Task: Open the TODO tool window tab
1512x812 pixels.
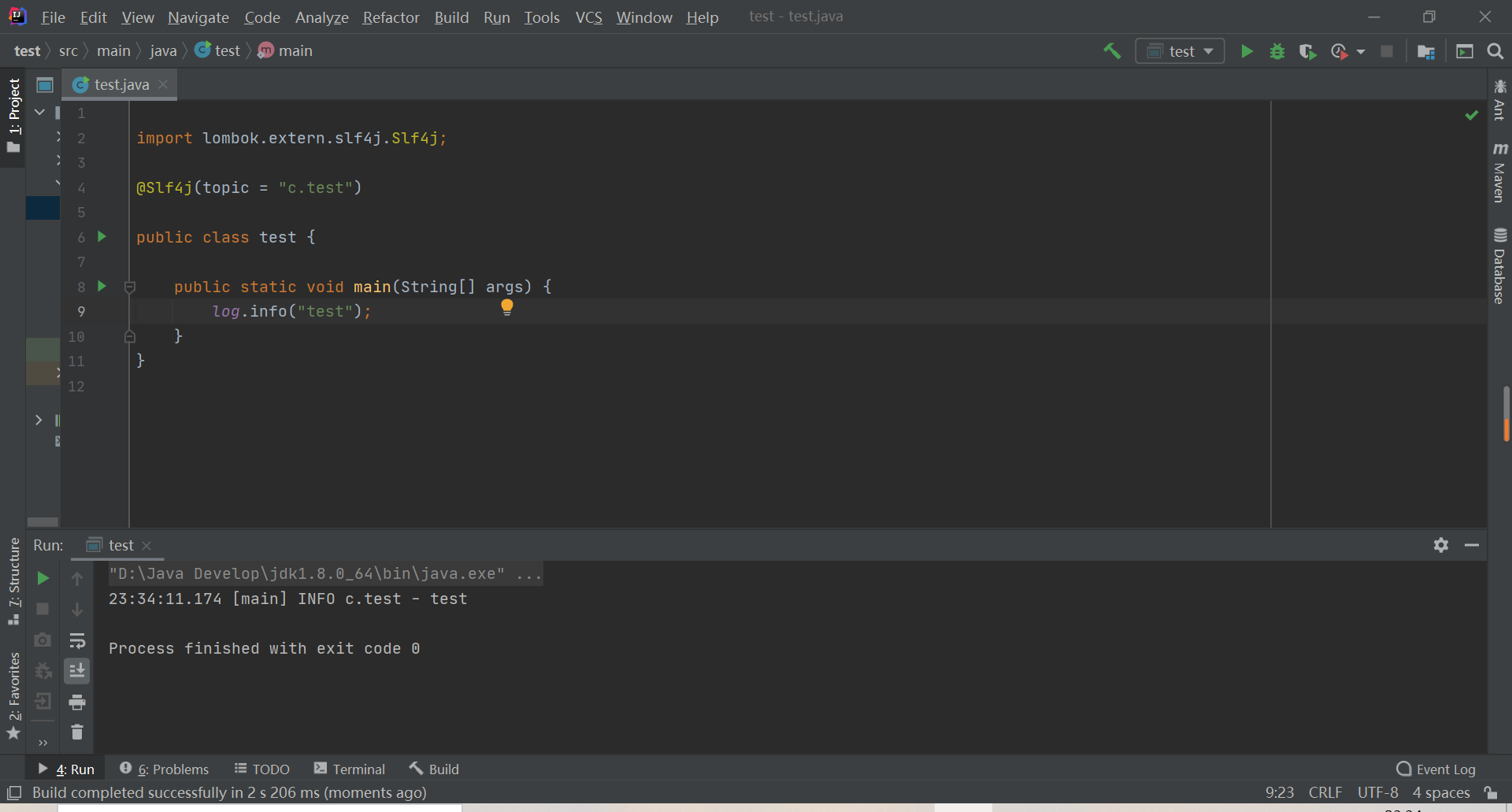Action: (x=262, y=769)
